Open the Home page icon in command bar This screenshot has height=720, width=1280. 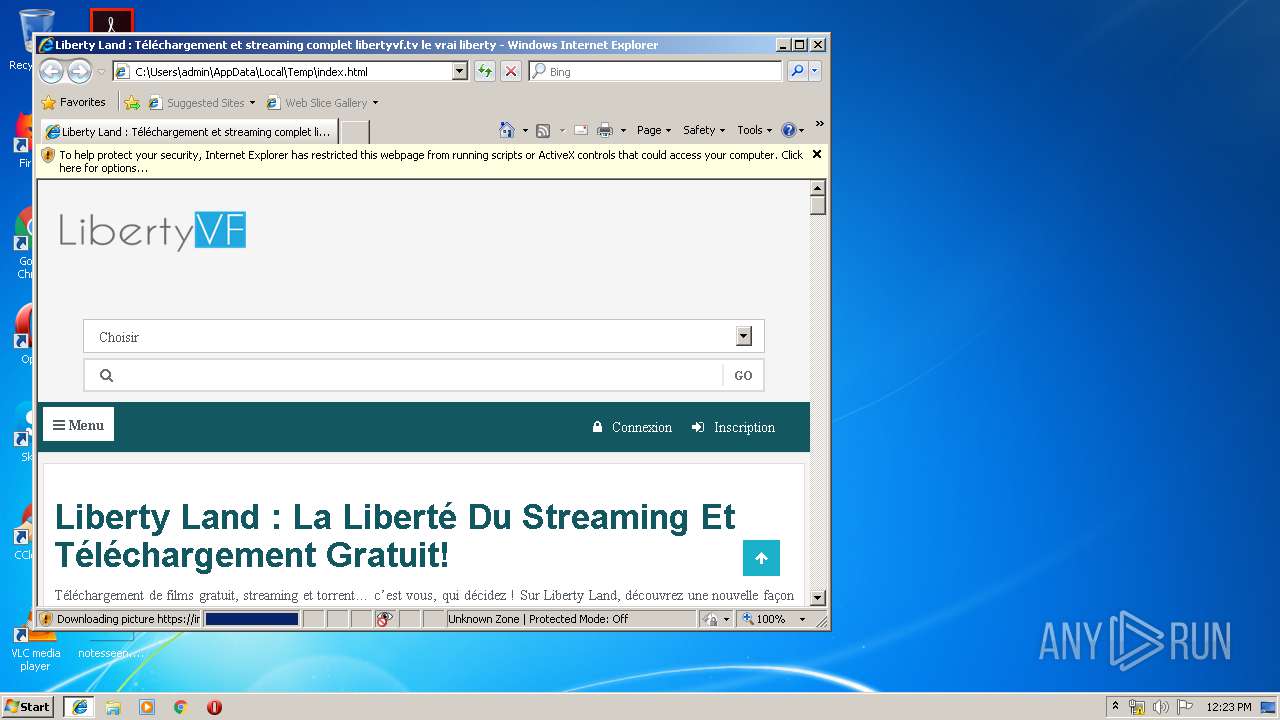point(507,130)
